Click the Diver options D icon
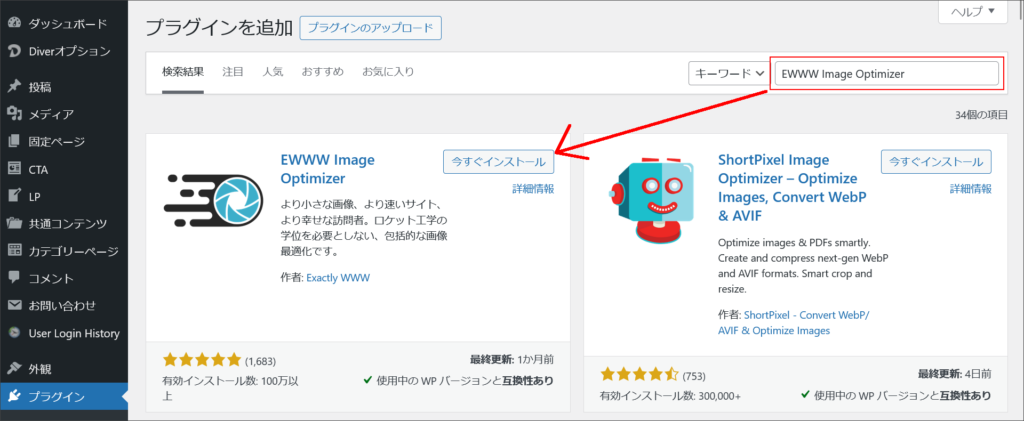The height and width of the screenshot is (421, 1024). [x=14, y=51]
